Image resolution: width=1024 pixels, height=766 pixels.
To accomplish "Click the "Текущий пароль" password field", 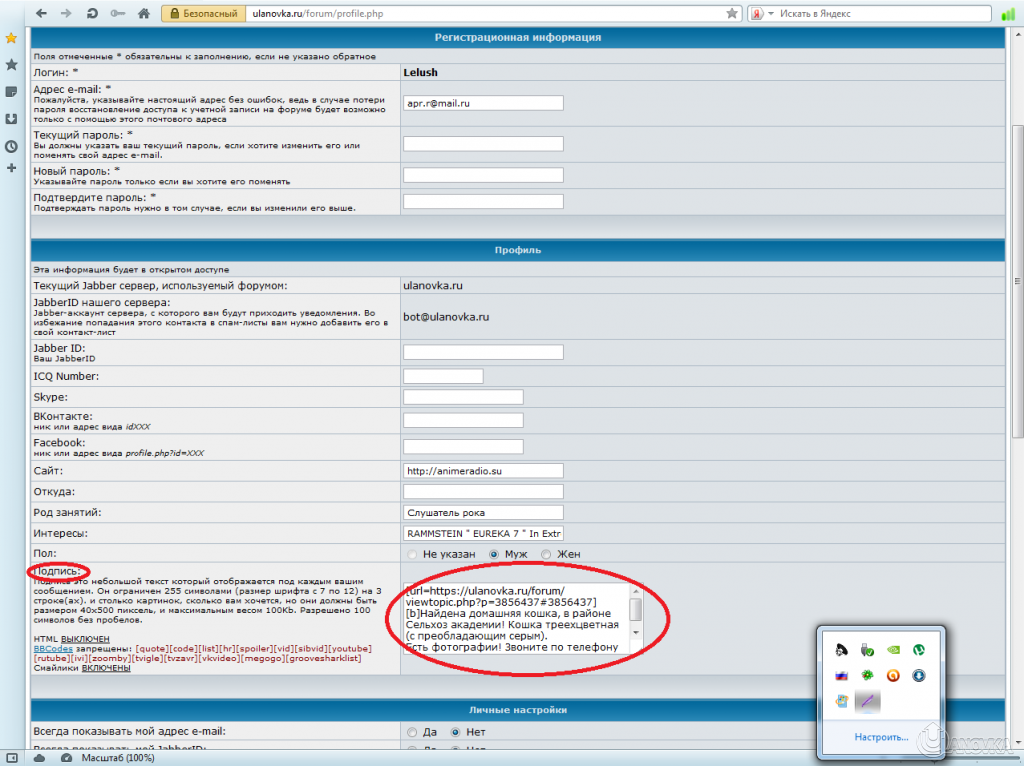I will [483, 144].
